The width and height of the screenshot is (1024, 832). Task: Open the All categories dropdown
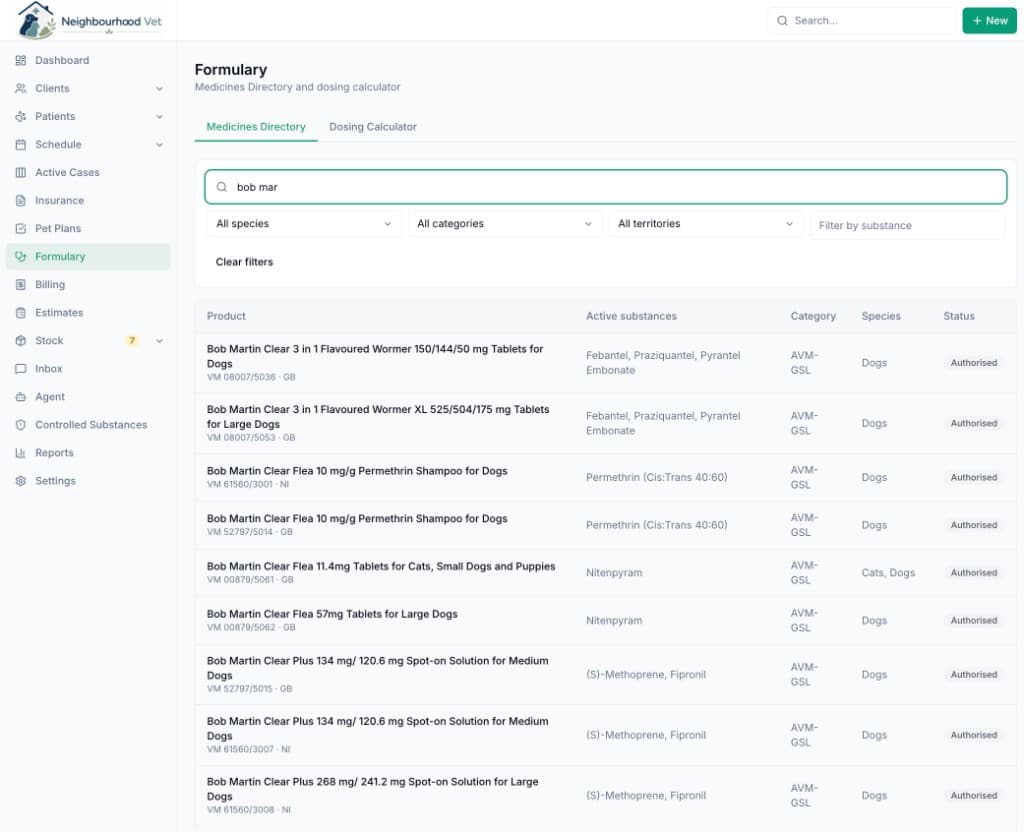pos(505,224)
